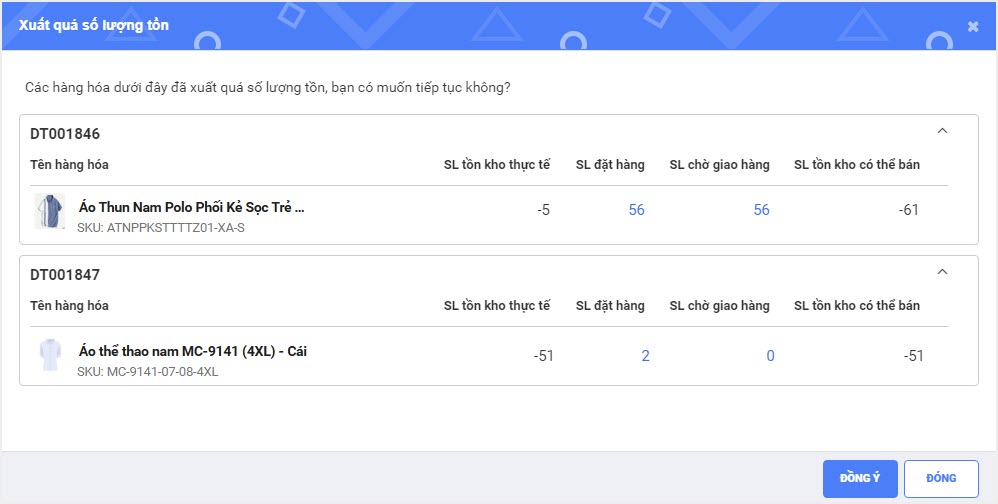The image size is (998, 504).
Task: Click the SKU ATNPPKSTTTTZ01-XA-S text
Action: pos(161,228)
